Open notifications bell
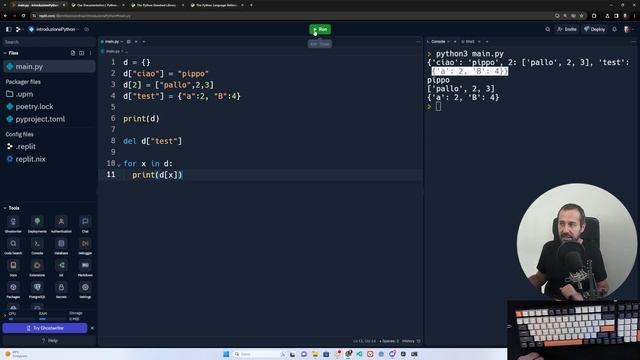The width and height of the screenshot is (640, 360). tap(614, 29)
